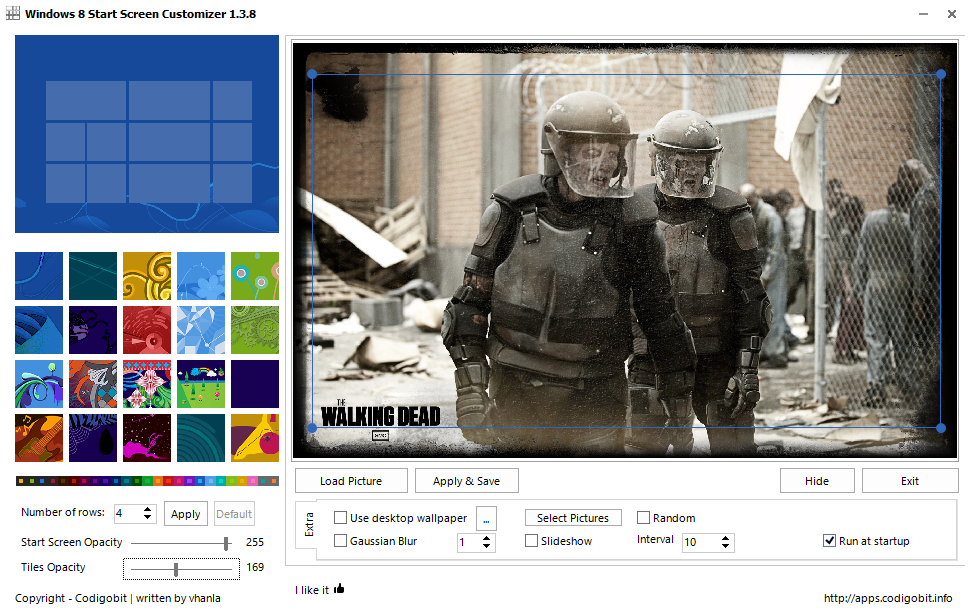Select the blue striped leaf background thumbnail
Viewport: 972px width, 611px height.
click(x=39, y=330)
